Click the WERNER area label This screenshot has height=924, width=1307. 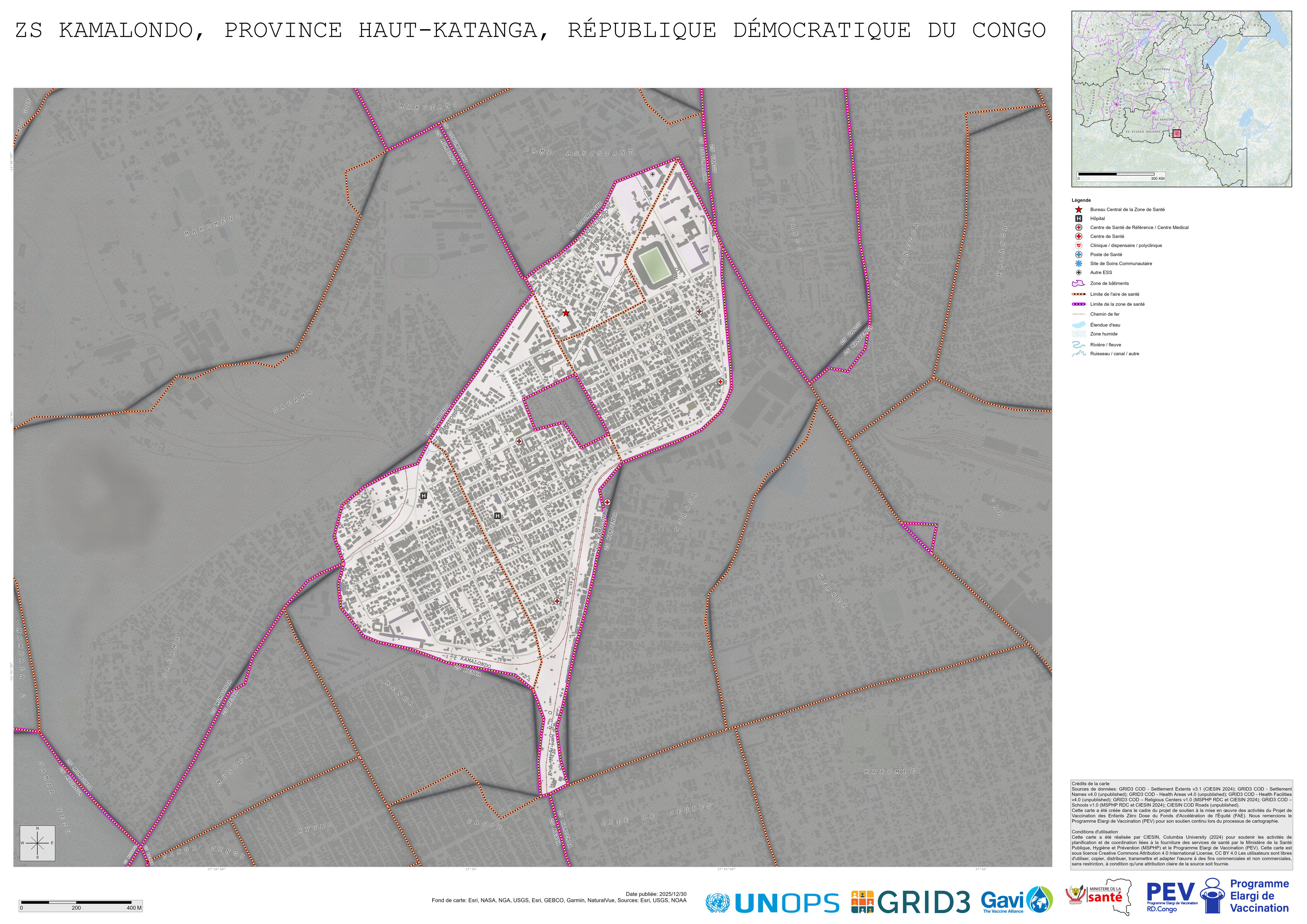click(x=833, y=591)
